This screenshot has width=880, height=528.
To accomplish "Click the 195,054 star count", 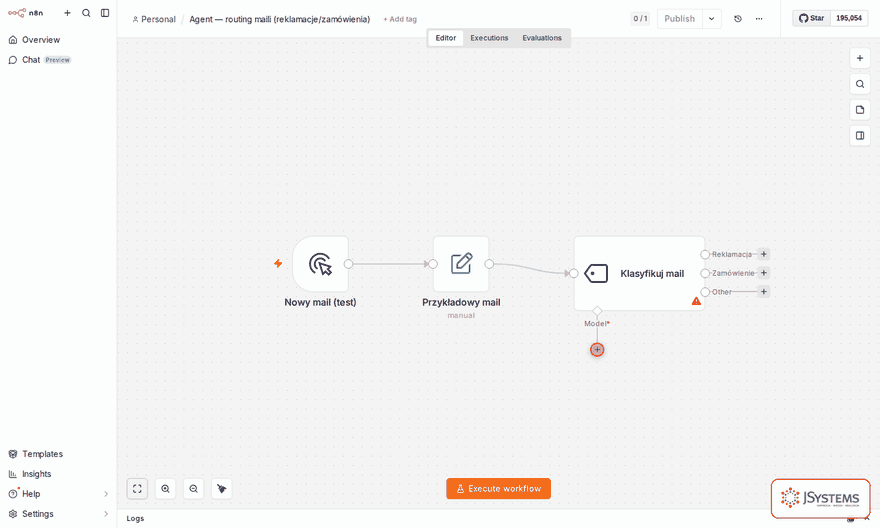I will tap(849, 18).
